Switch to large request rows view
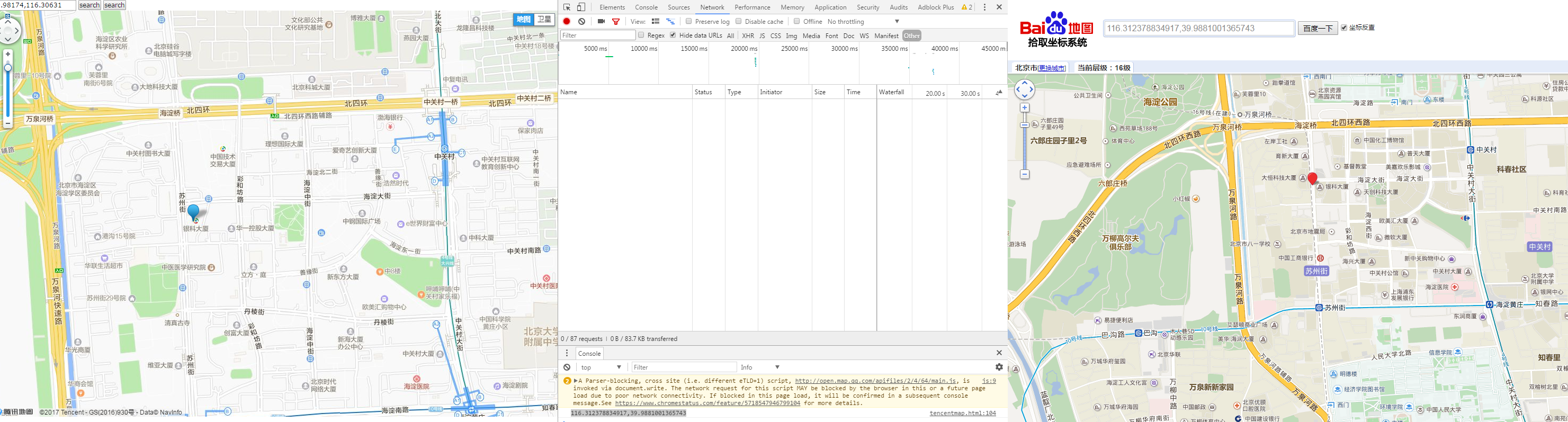 [656, 21]
